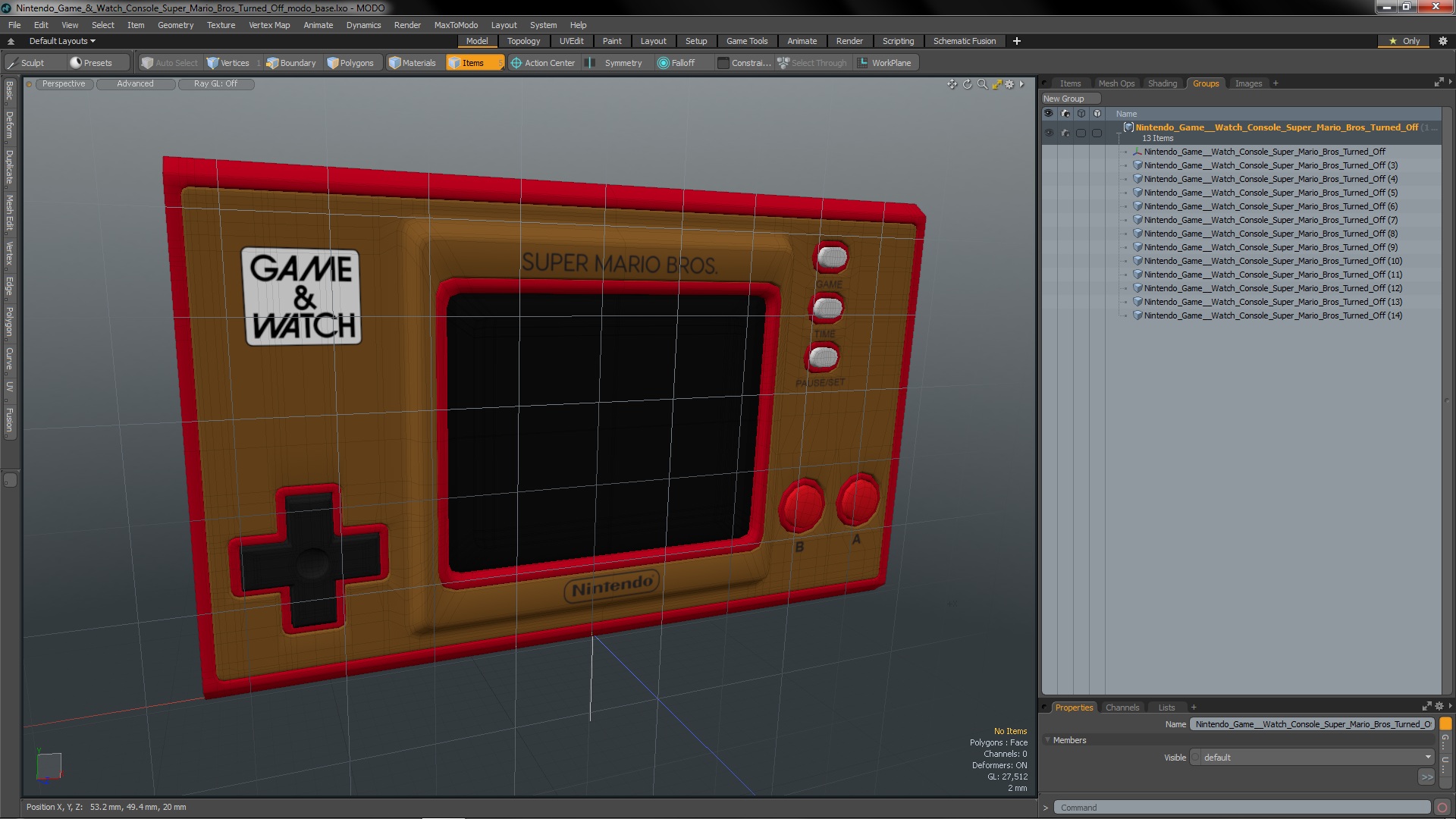Open the Lists tab

(x=1166, y=708)
